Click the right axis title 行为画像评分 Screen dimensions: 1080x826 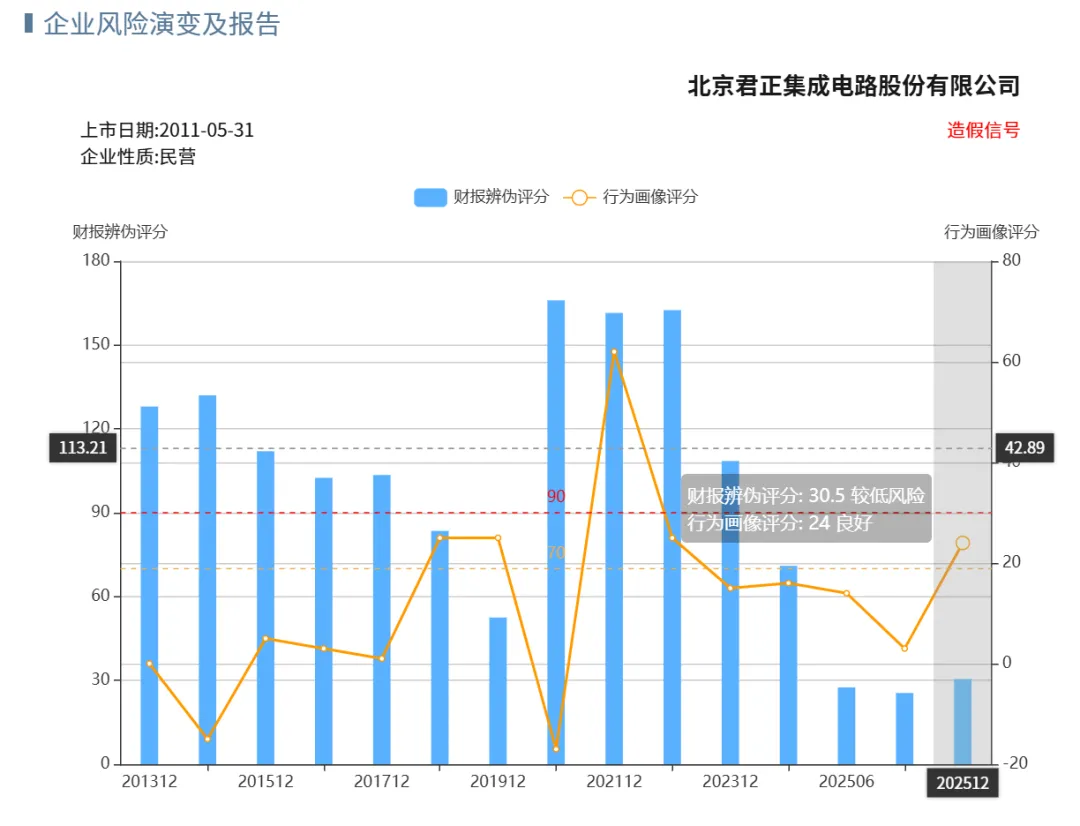(x=992, y=232)
